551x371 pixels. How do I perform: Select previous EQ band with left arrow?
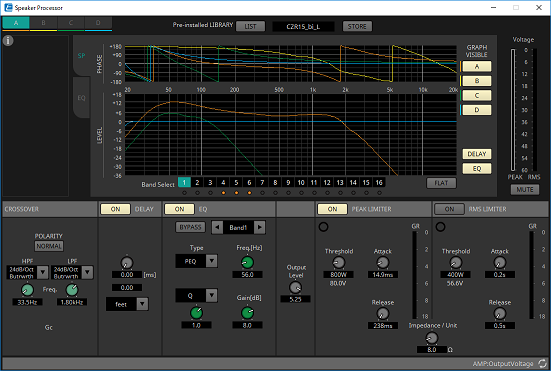[217, 227]
